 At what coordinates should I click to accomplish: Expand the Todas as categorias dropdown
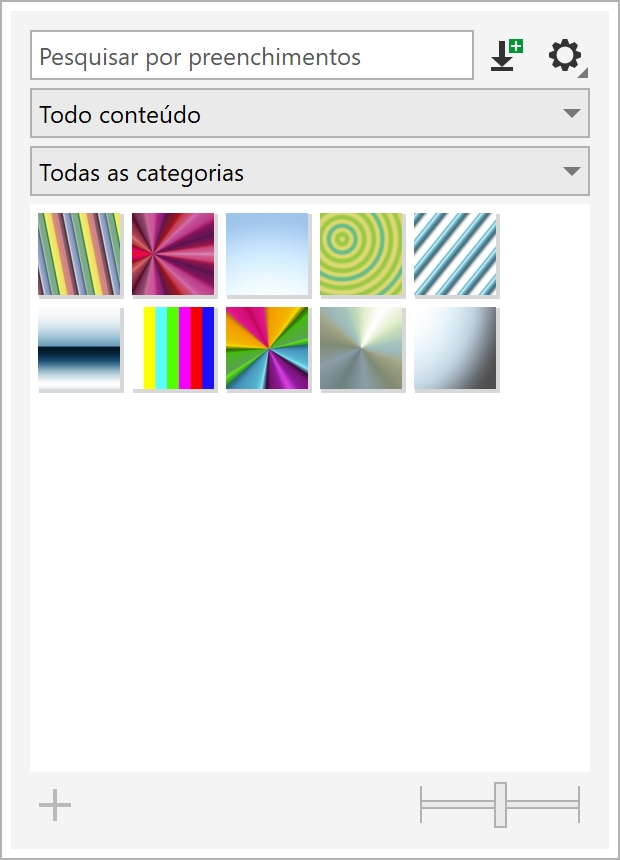tap(310, 172)
